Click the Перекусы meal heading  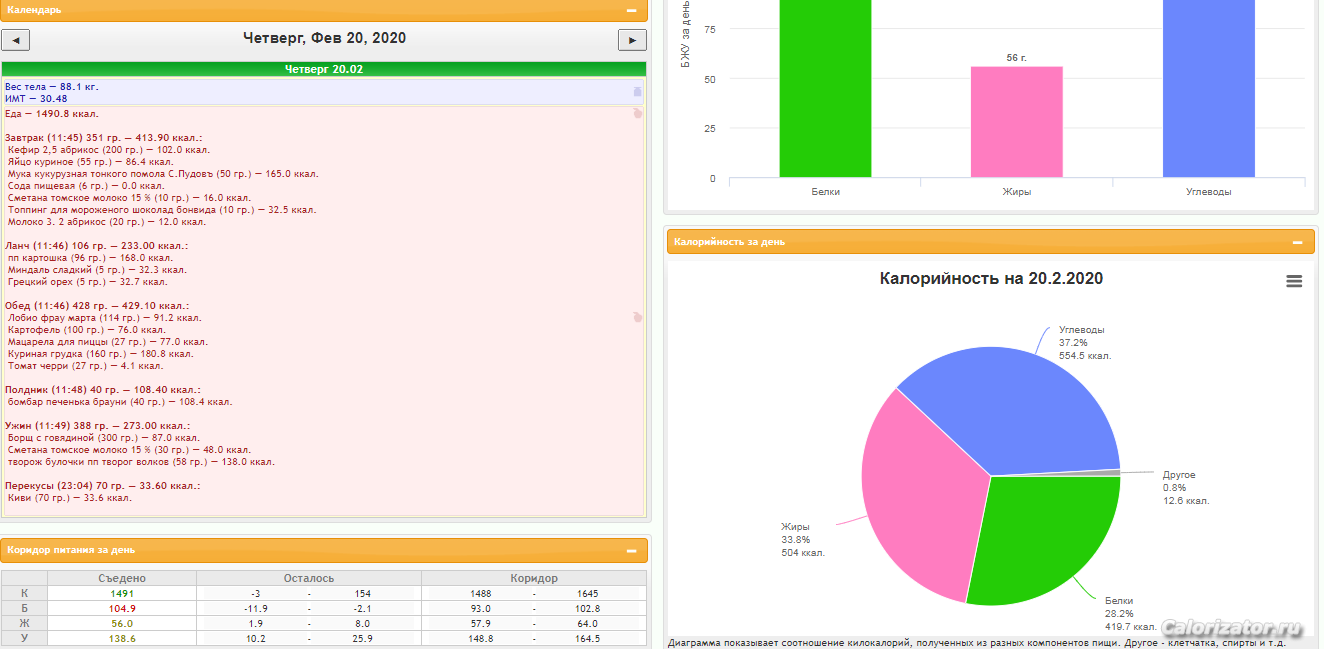(102, 486)
